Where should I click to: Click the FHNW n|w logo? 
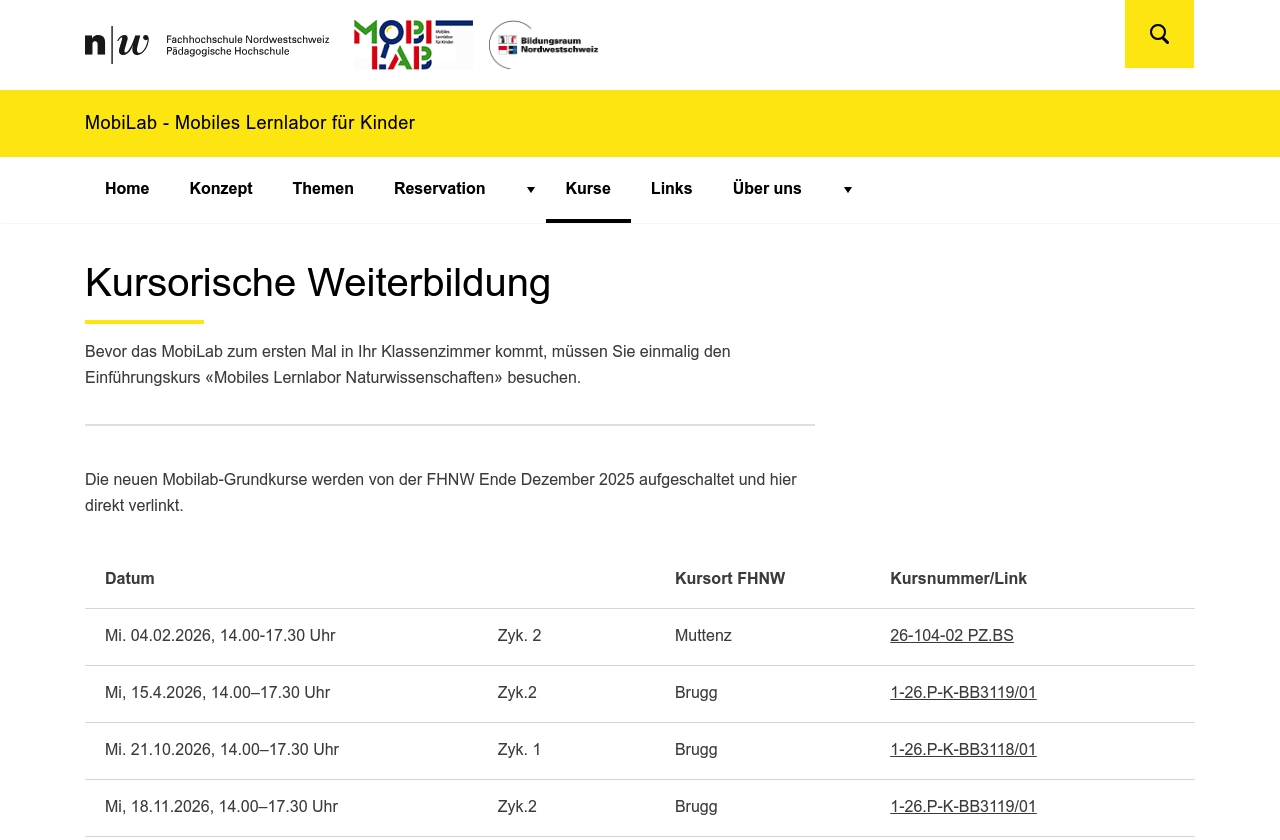click(x=117, y=45)
